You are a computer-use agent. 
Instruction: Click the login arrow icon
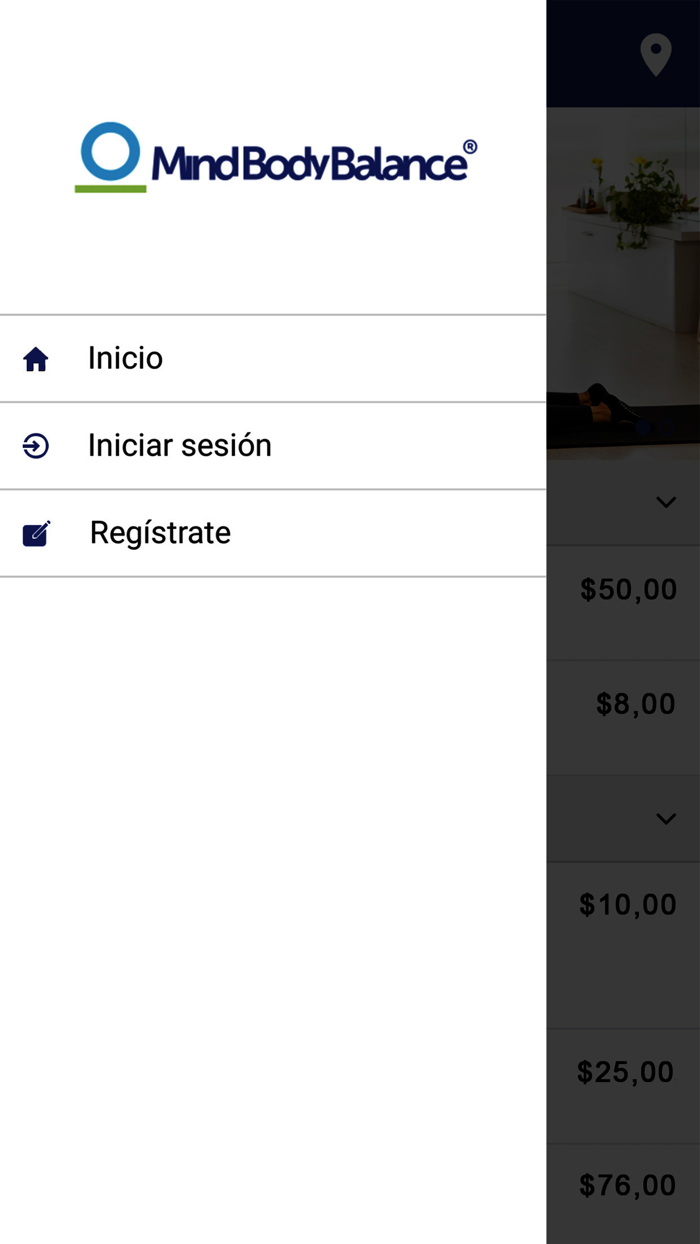click(x=36, y=446)
